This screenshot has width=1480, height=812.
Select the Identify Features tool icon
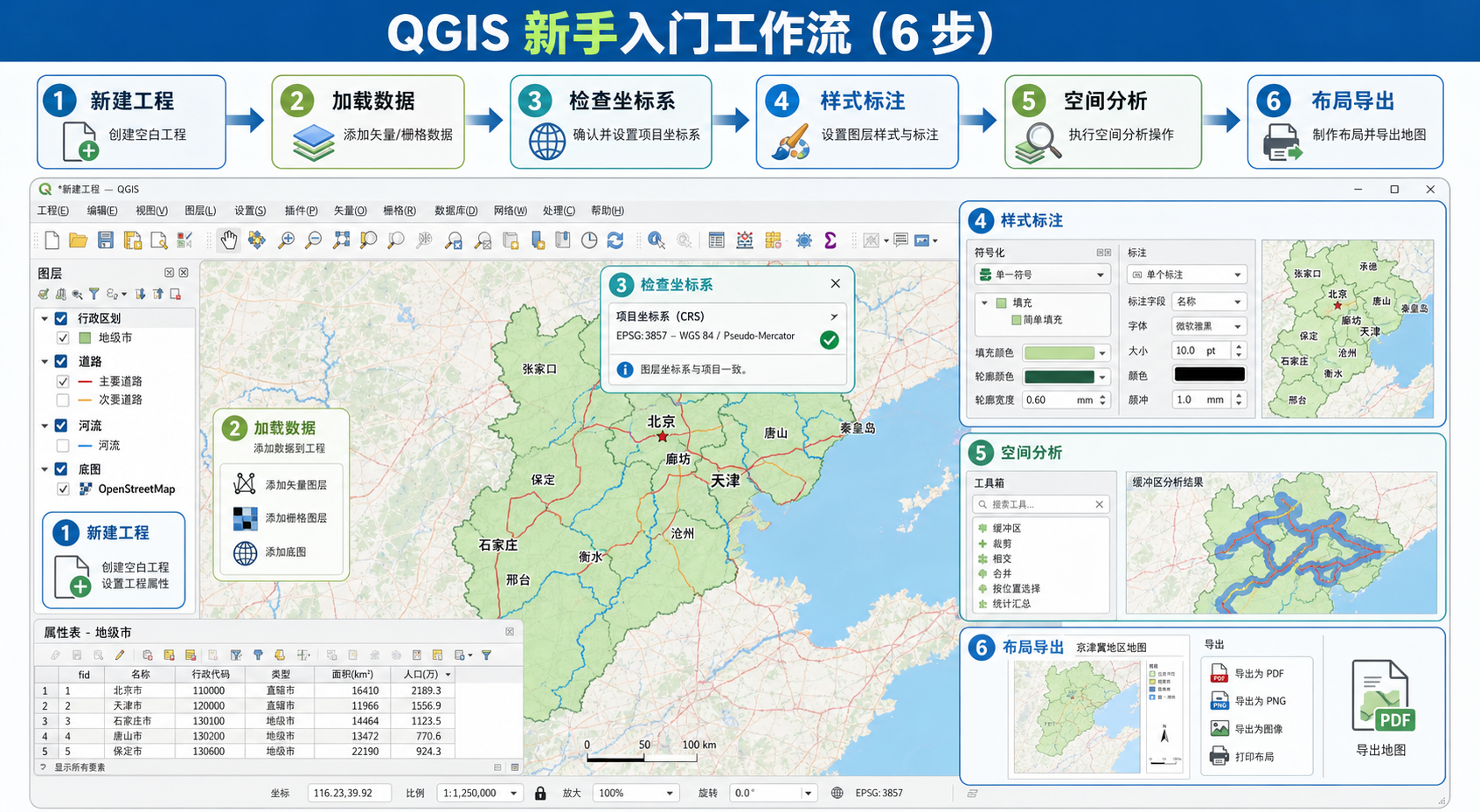[657, 239]
